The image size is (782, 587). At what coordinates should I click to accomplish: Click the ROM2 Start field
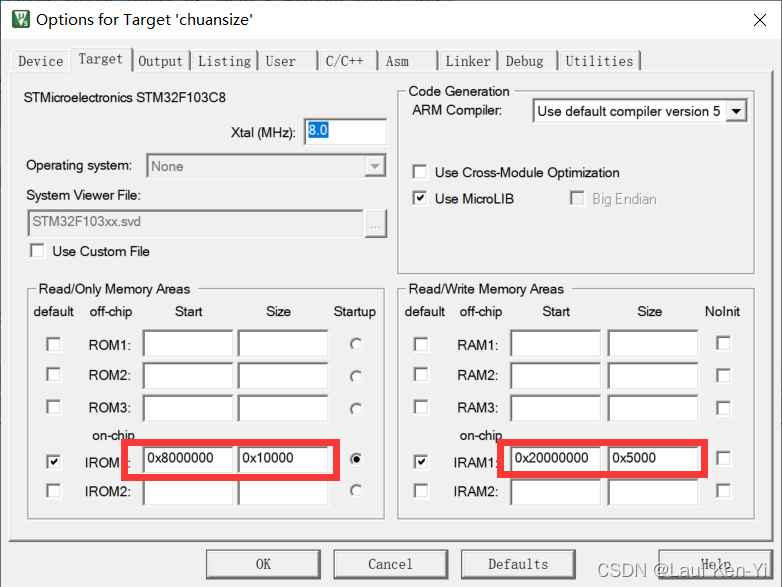click(x=188, y=376)
